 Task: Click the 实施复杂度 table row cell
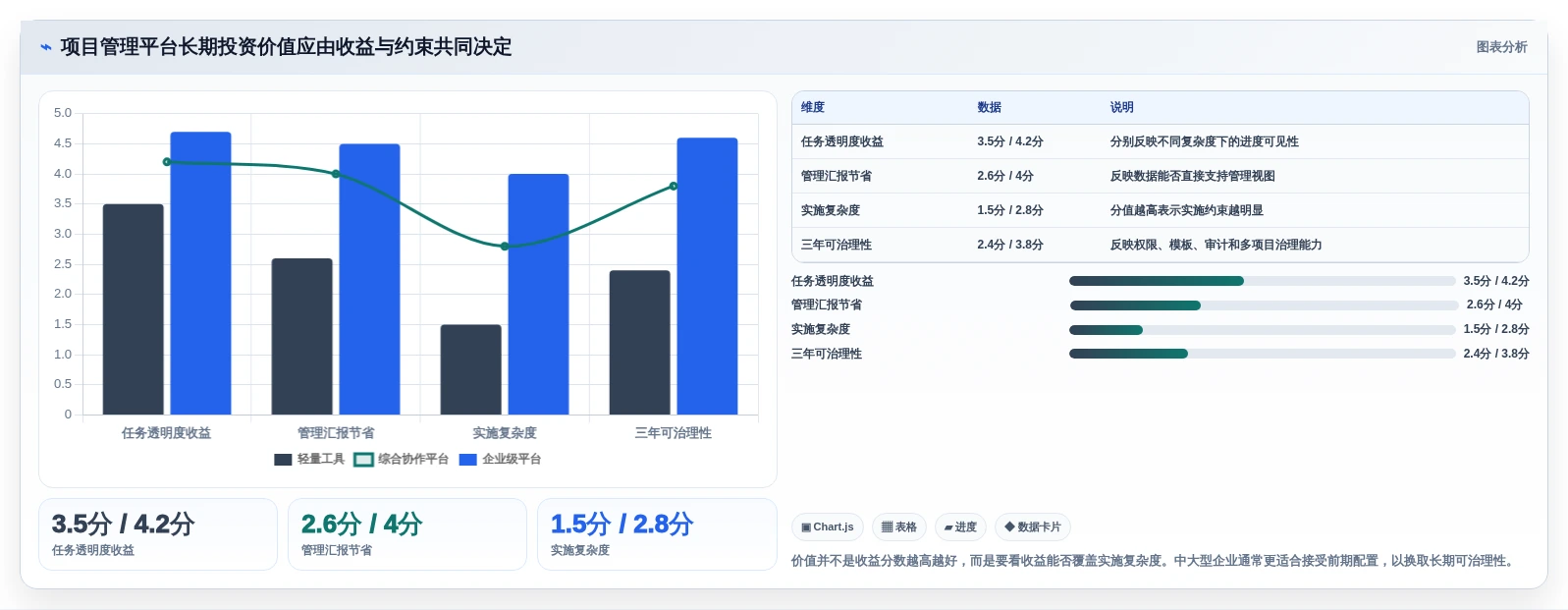tap(831, 211)
